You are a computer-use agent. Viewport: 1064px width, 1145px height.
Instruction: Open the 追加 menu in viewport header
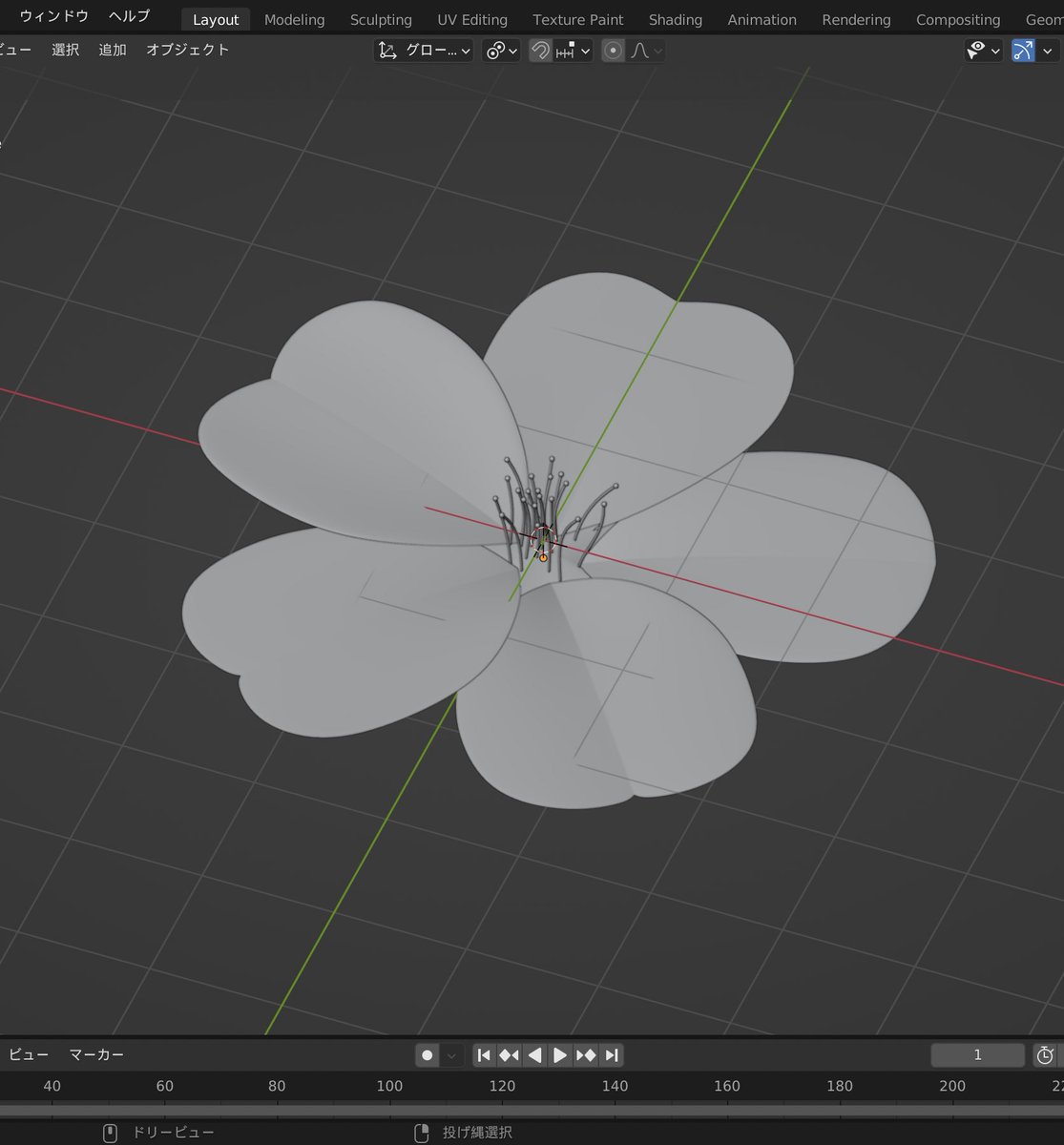tap(113, 50)
